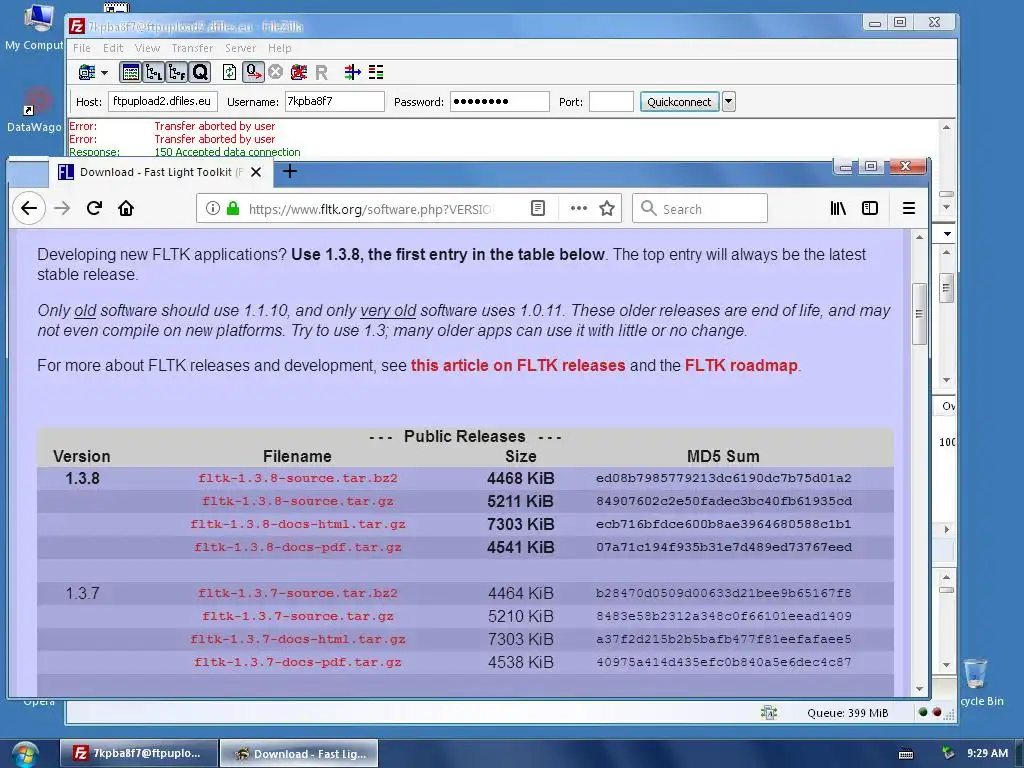Viewport: 1024px width, 768px height.
Task: Show site information icon in address bar
Action: coord(212,208)
